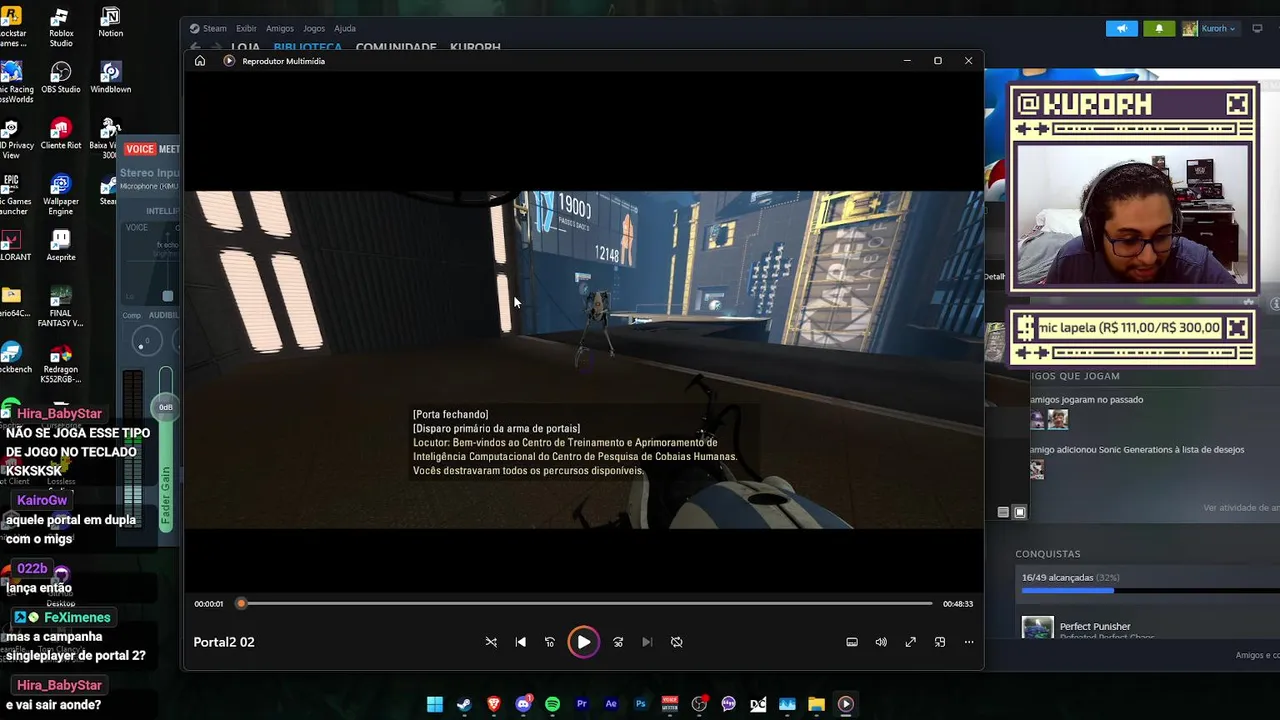Open Steam's green notifications bell
Image resolution: width=1280 pixels, height=720 pixels.
click(x=1159, y=28)
